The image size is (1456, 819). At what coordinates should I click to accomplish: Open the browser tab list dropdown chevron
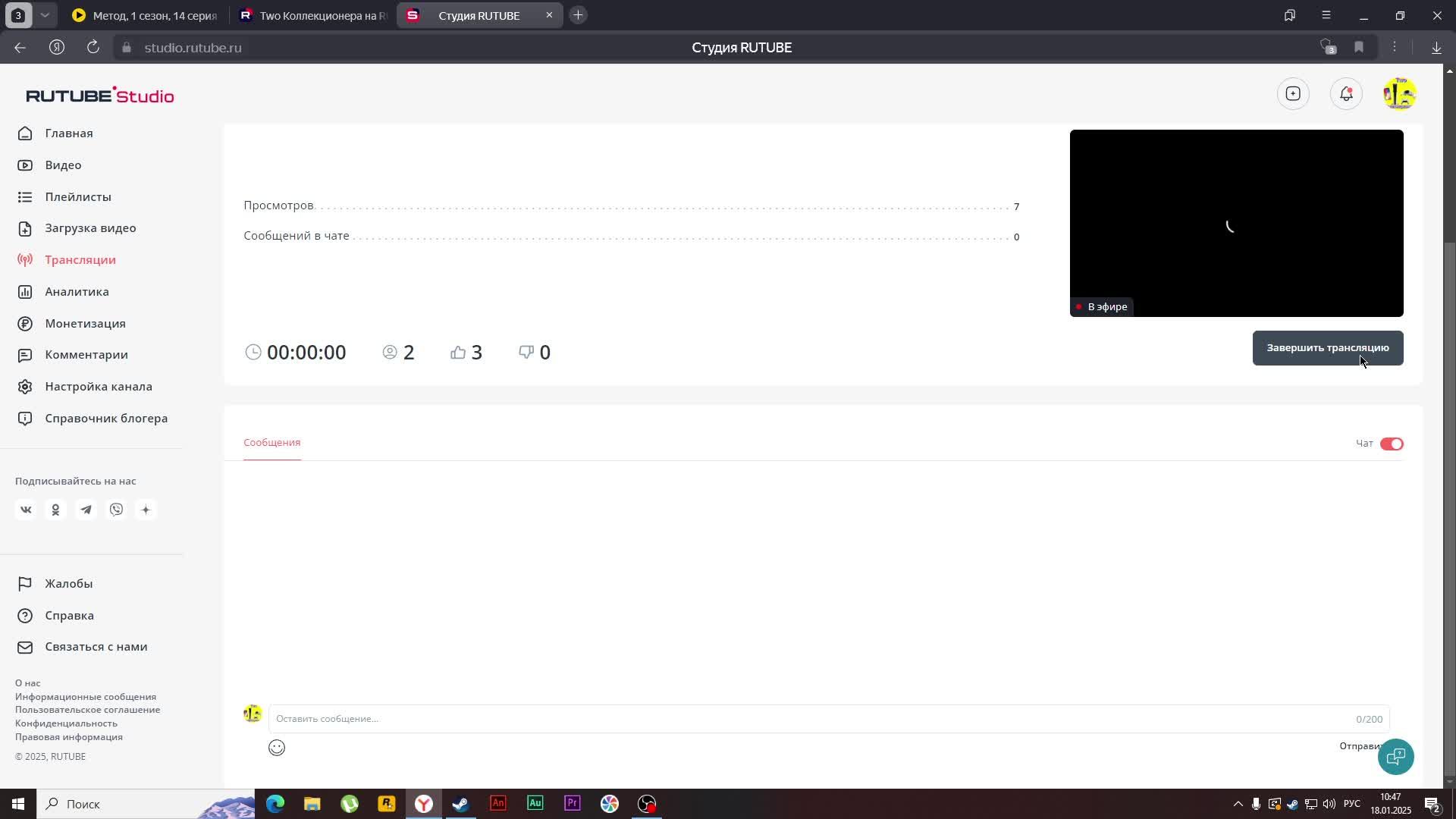pos(45,15)
